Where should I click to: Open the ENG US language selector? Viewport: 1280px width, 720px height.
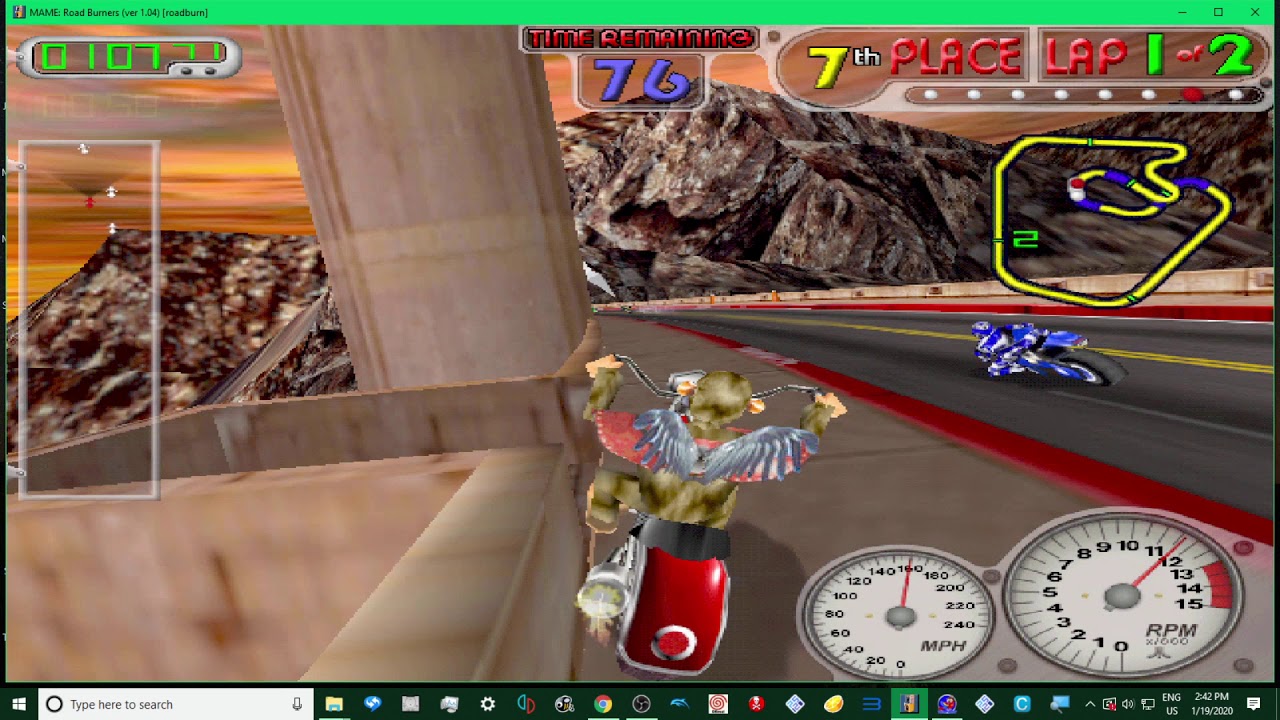pos(1171,704)
